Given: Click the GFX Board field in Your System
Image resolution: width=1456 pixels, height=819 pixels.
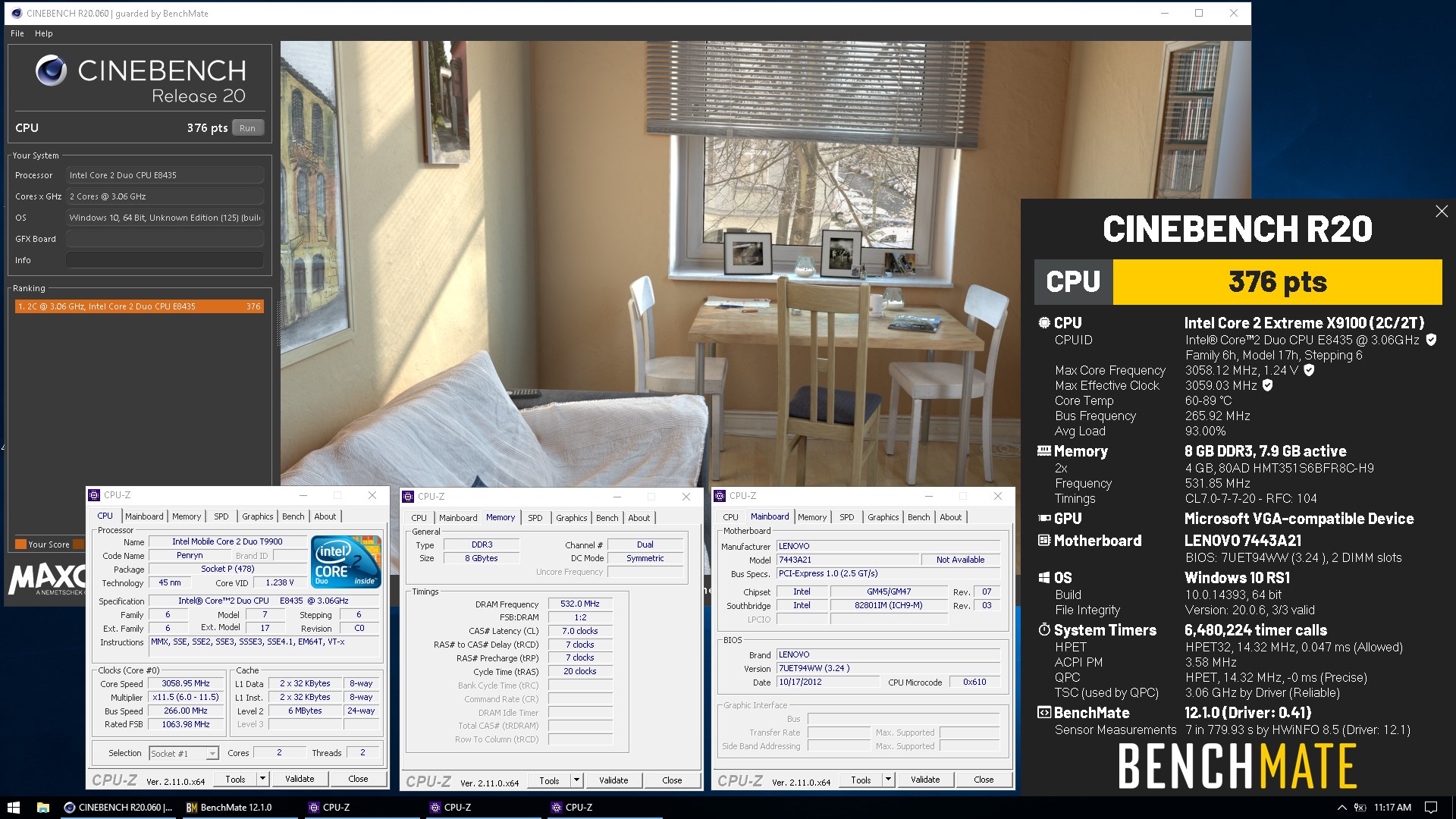Looking at the screenshot, I should pos(165,239).
